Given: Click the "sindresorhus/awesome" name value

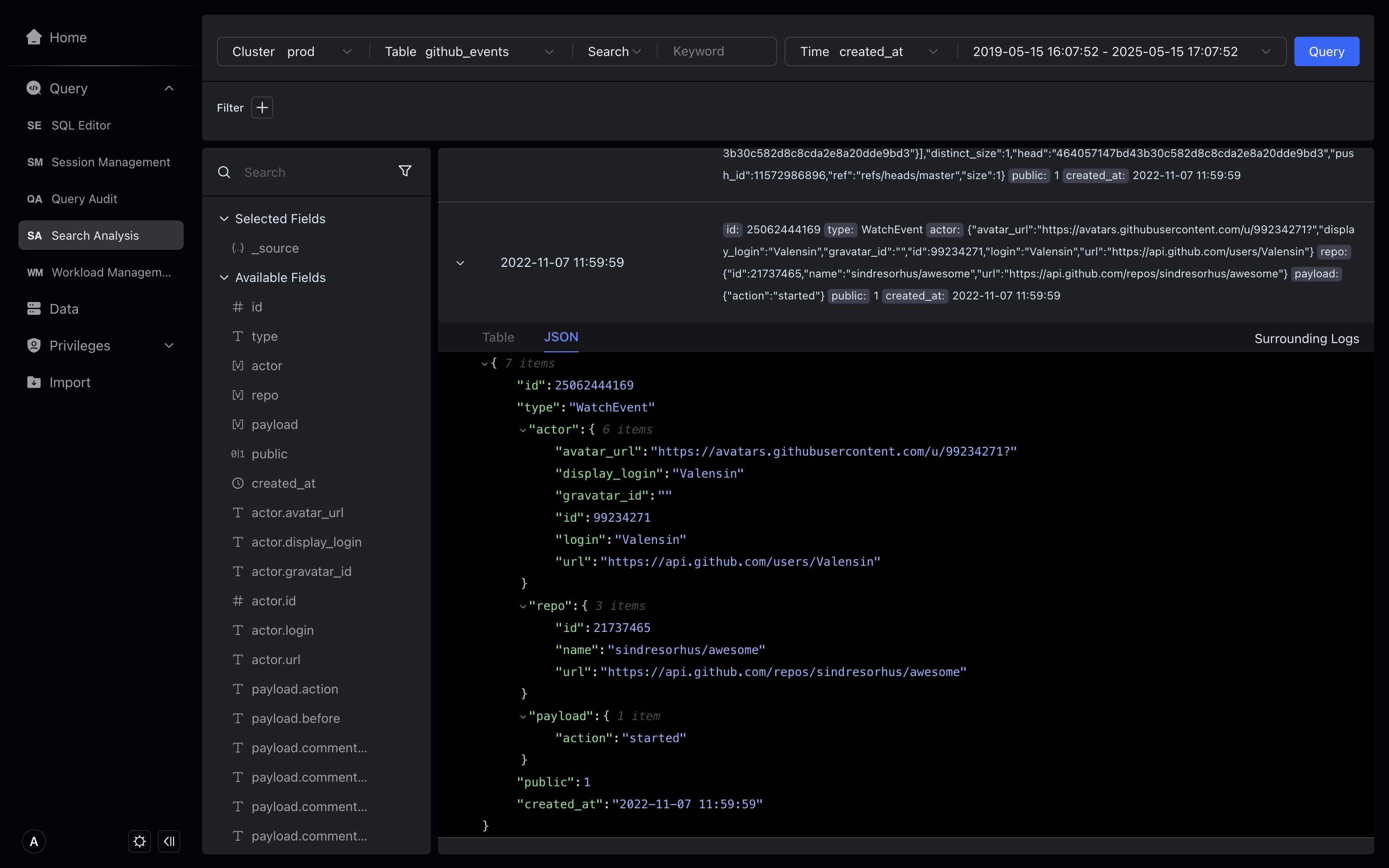Looking at the screenshot, I should (x=687, y=650).
